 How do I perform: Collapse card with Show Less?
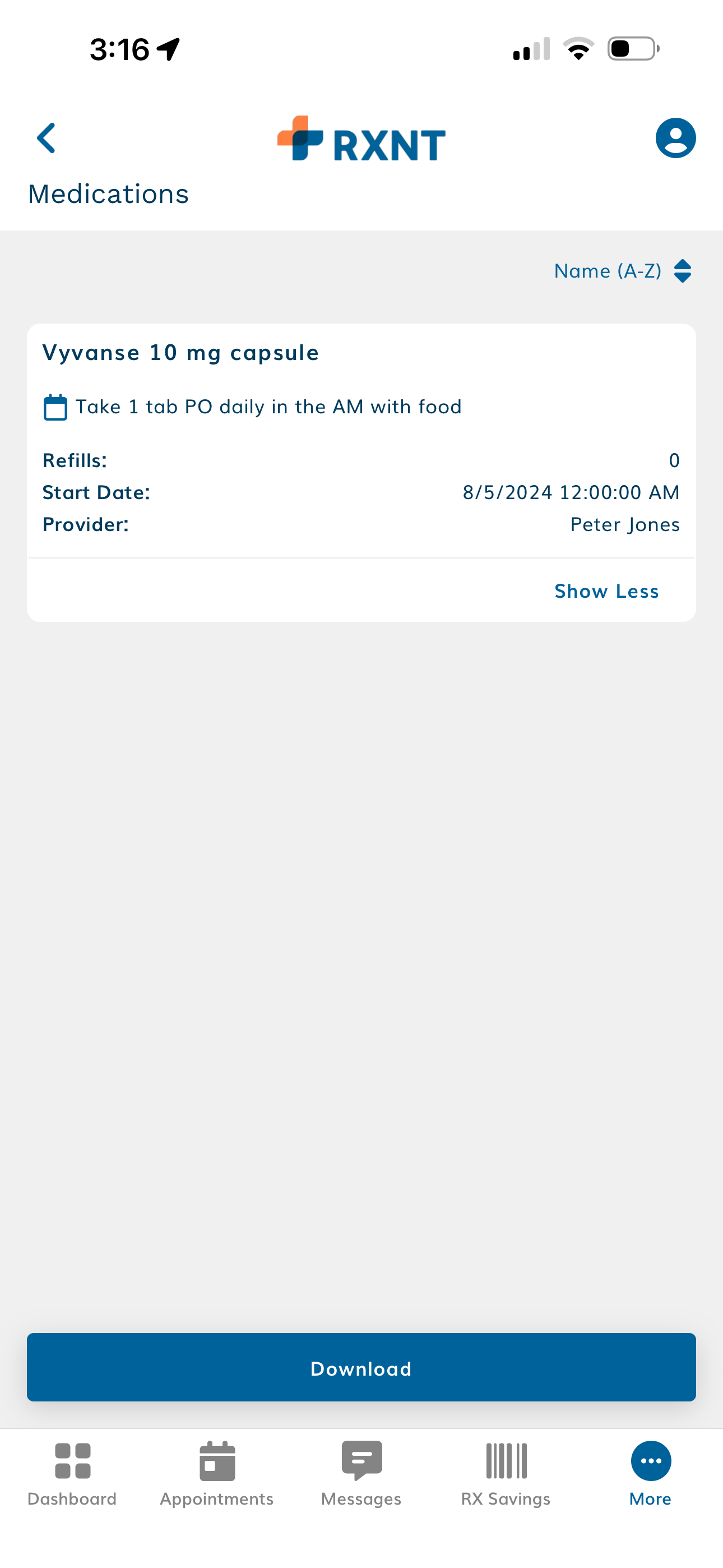pyautogui.click(x=606, y=591)
